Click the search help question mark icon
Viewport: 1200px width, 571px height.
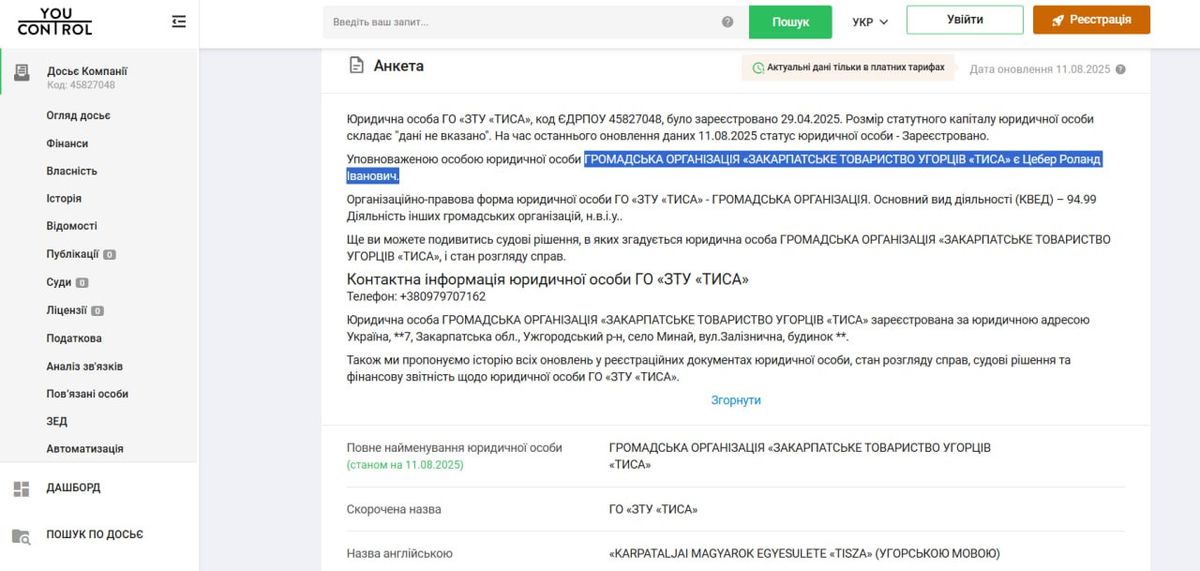click(728, 22)
